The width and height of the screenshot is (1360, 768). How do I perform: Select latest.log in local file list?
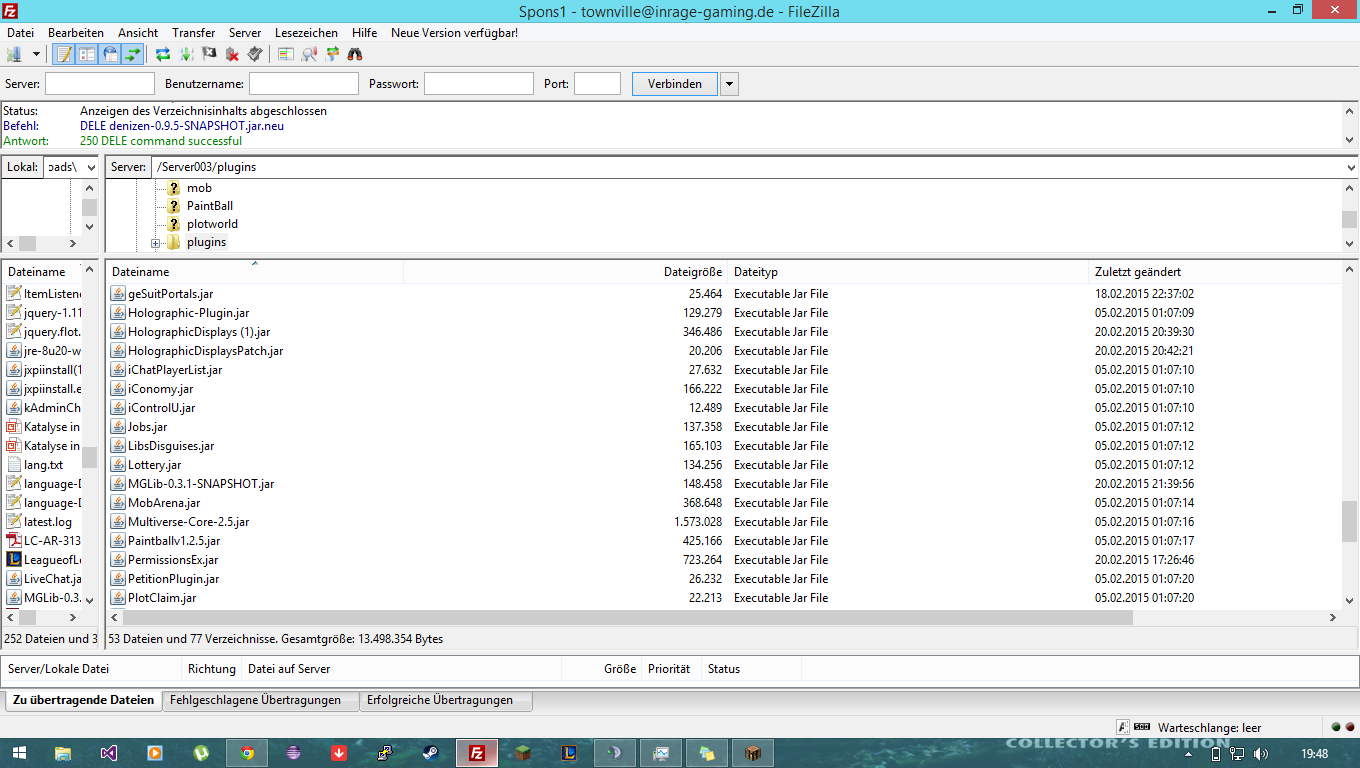click(x=48, y=522)
